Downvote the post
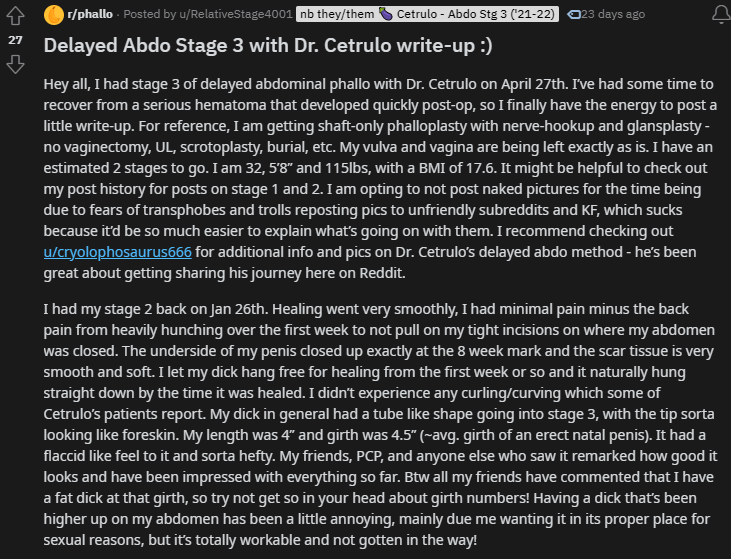This screenshot has height=559, width=731. (x=15, y=64)
